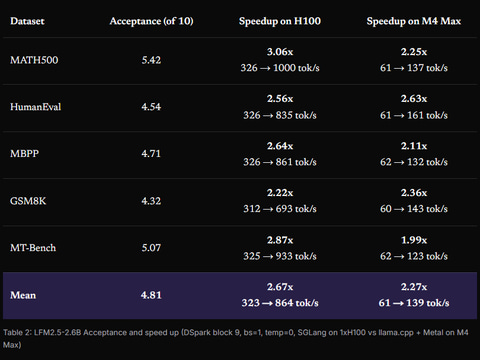Click the 5.42 acceptance value

(151, 60)
